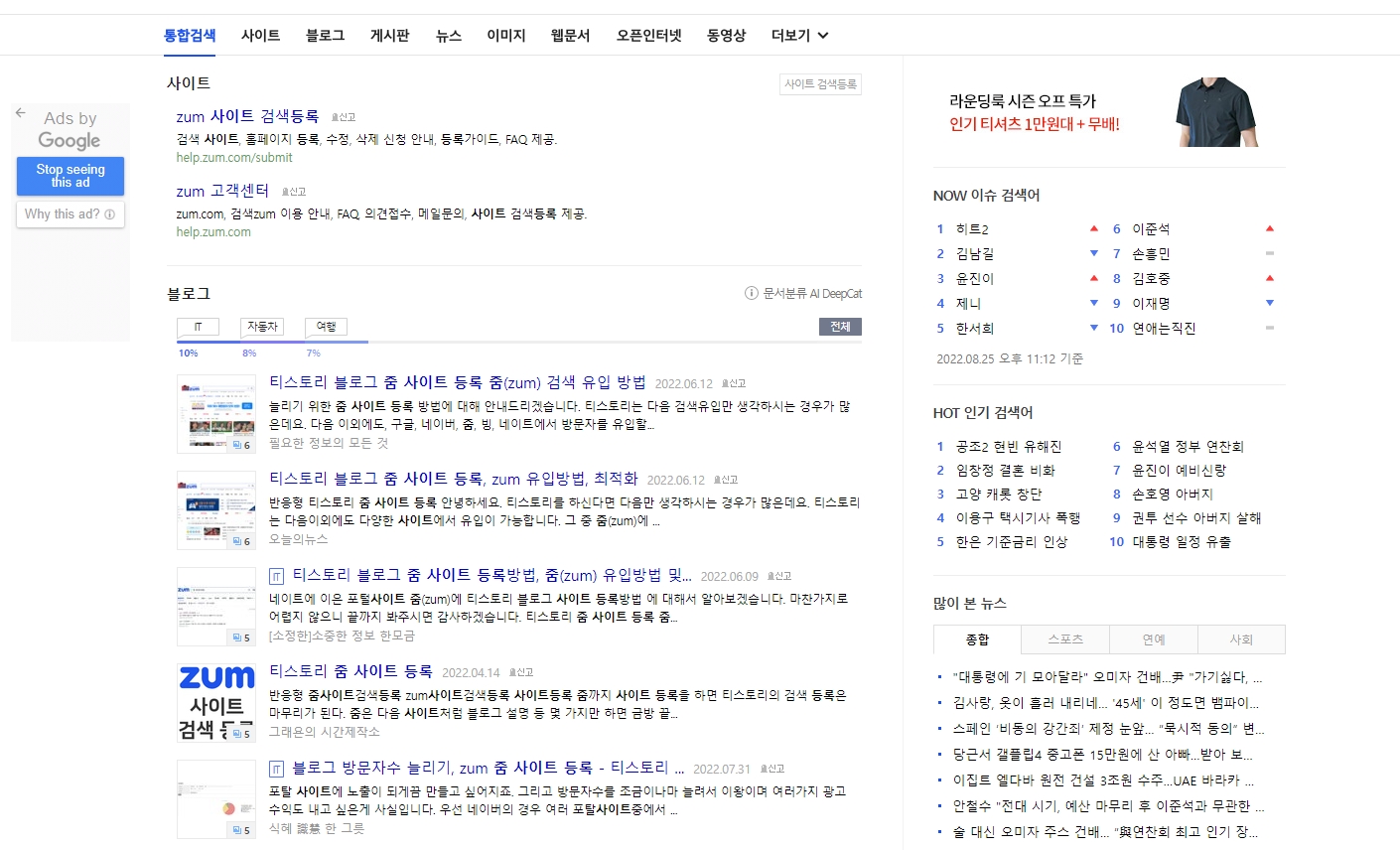Screen dimensions: 1400x850
Task: Open news headline about 이집트 엘다바 원전 건설
Action: (x=1103, y=780)
